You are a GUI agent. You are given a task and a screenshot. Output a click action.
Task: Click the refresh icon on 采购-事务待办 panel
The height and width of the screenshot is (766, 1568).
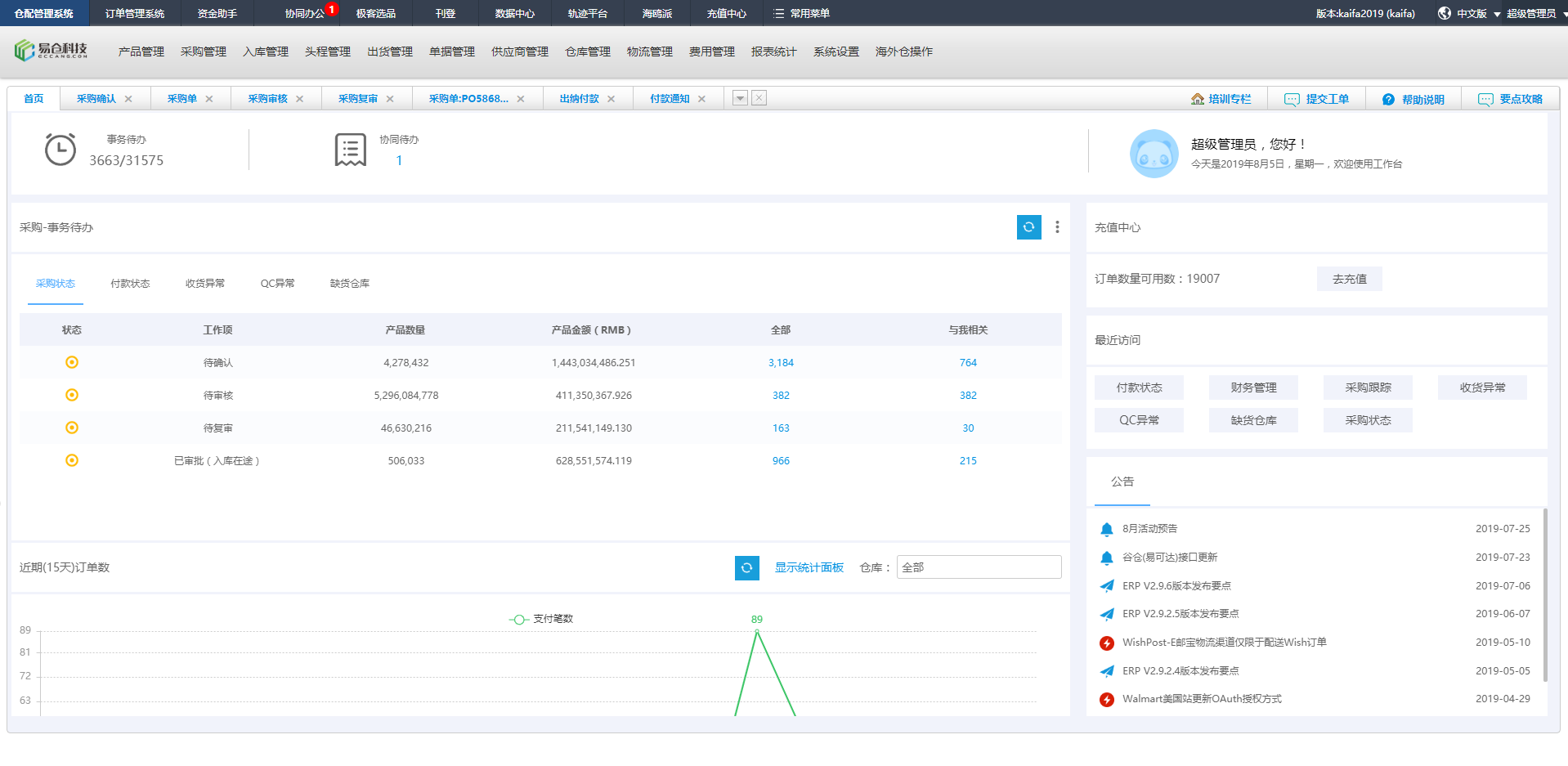tap(1028, 227)
